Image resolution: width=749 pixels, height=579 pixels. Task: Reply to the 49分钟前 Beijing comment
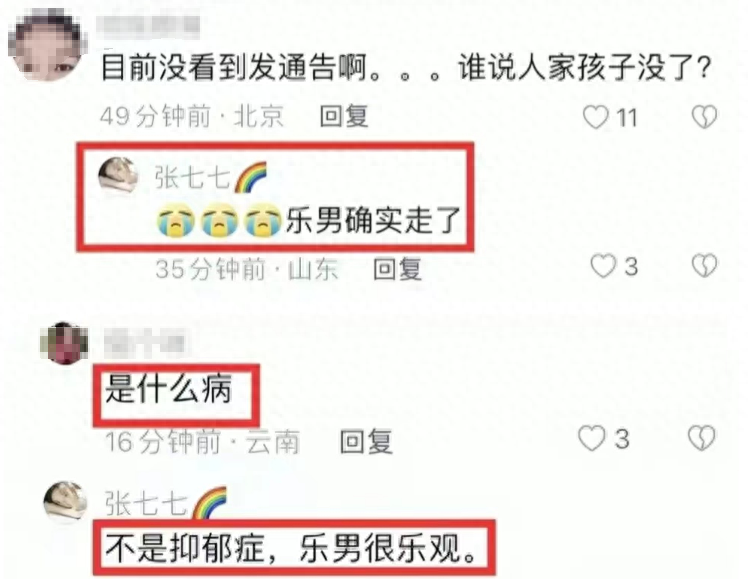[x=344, y=116]
